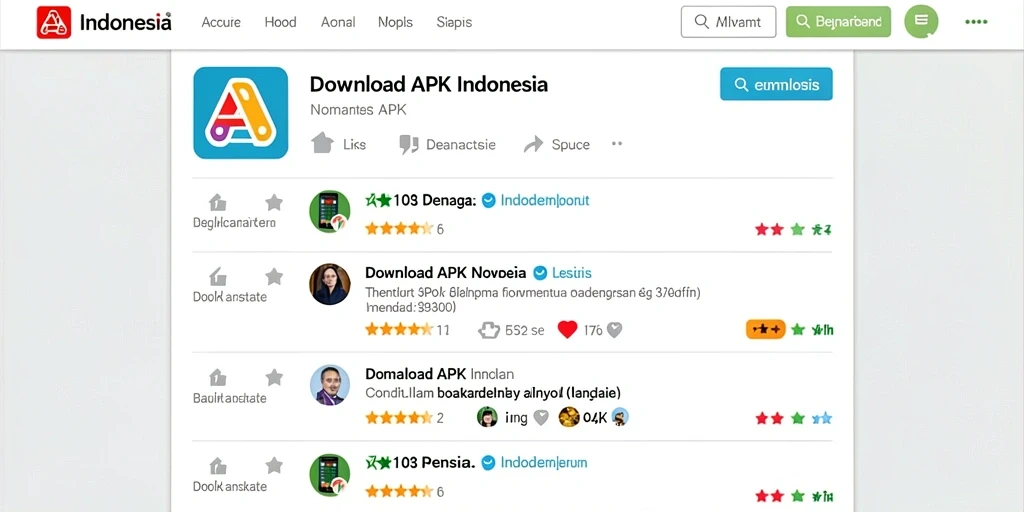Click the red stars badge in 103 Denaga row
Image resolution: width=1024 pixels, height=512 pixels.
[x=769, y=229]
